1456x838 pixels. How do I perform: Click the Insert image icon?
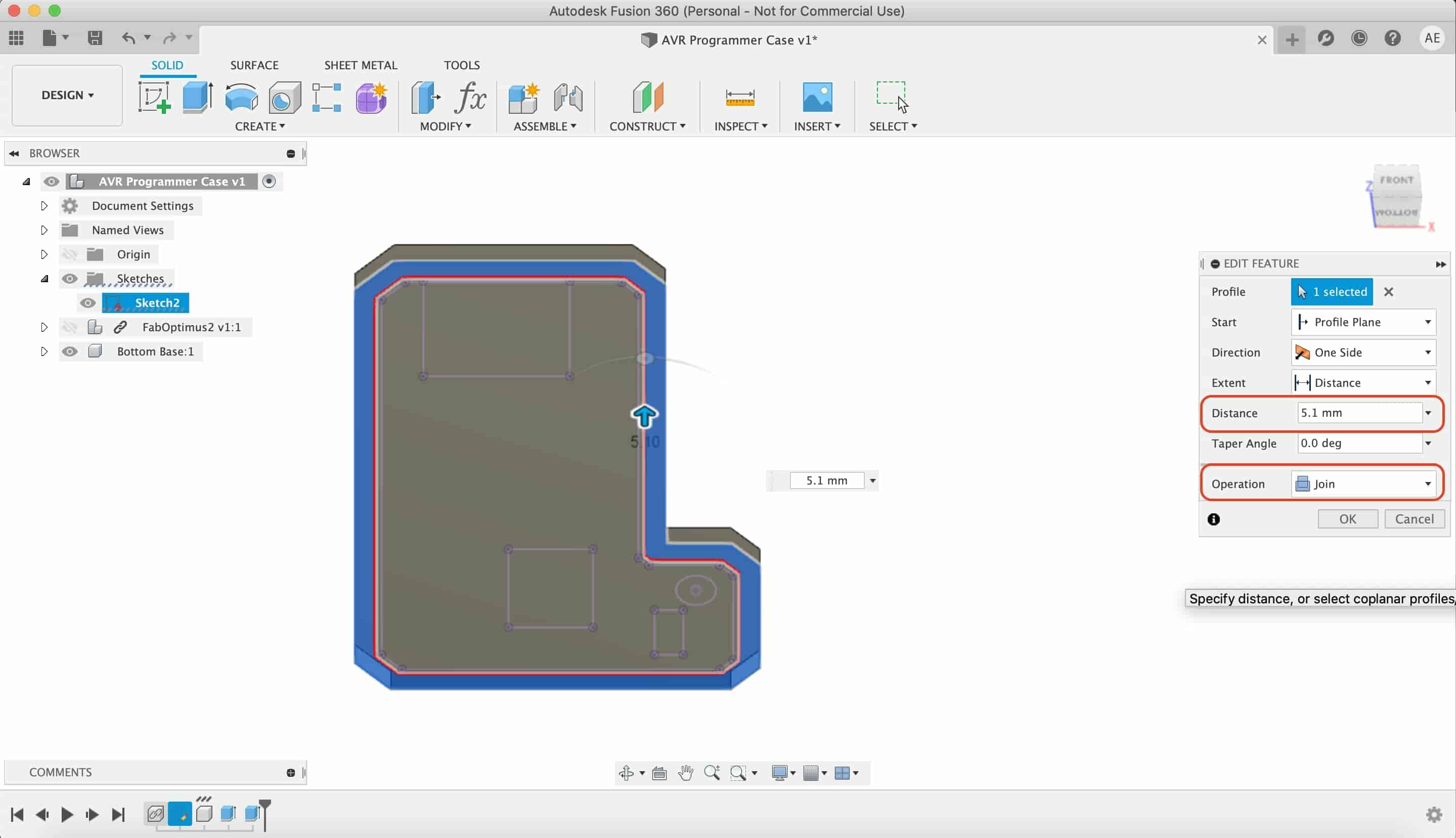point(817,97)
